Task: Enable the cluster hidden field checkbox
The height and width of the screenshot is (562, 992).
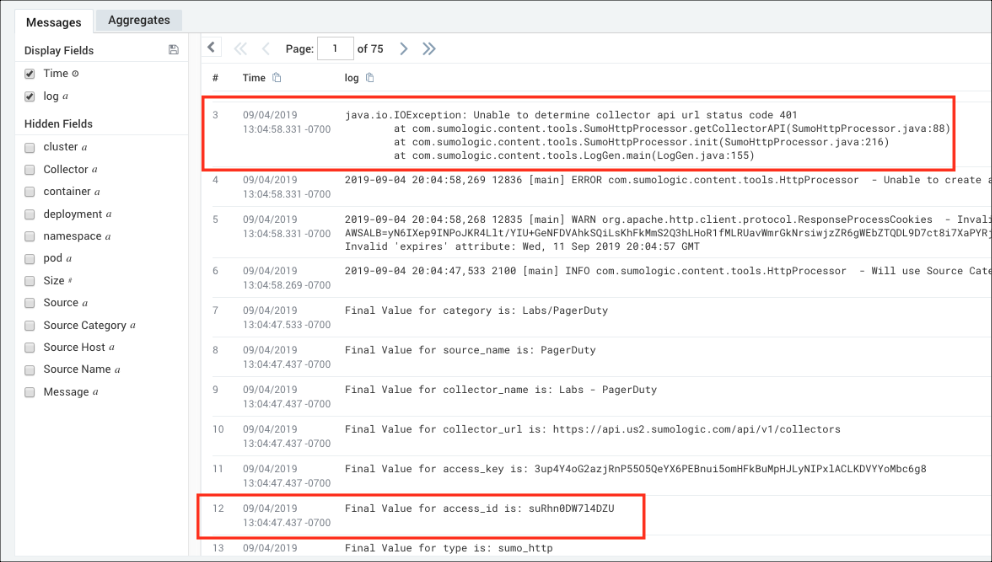Action: (x=30, y=147)
